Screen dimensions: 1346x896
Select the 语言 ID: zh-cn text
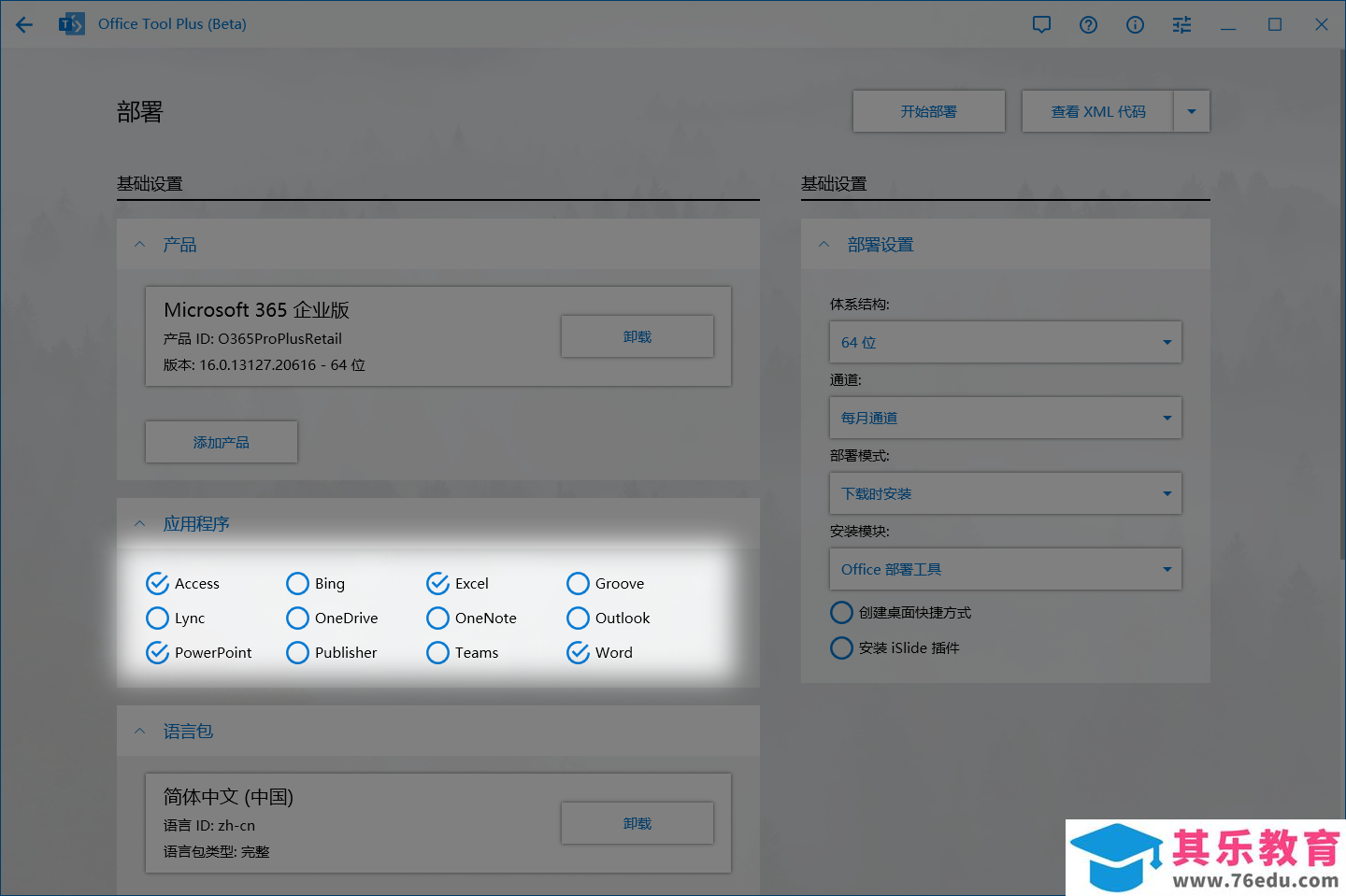209,825
